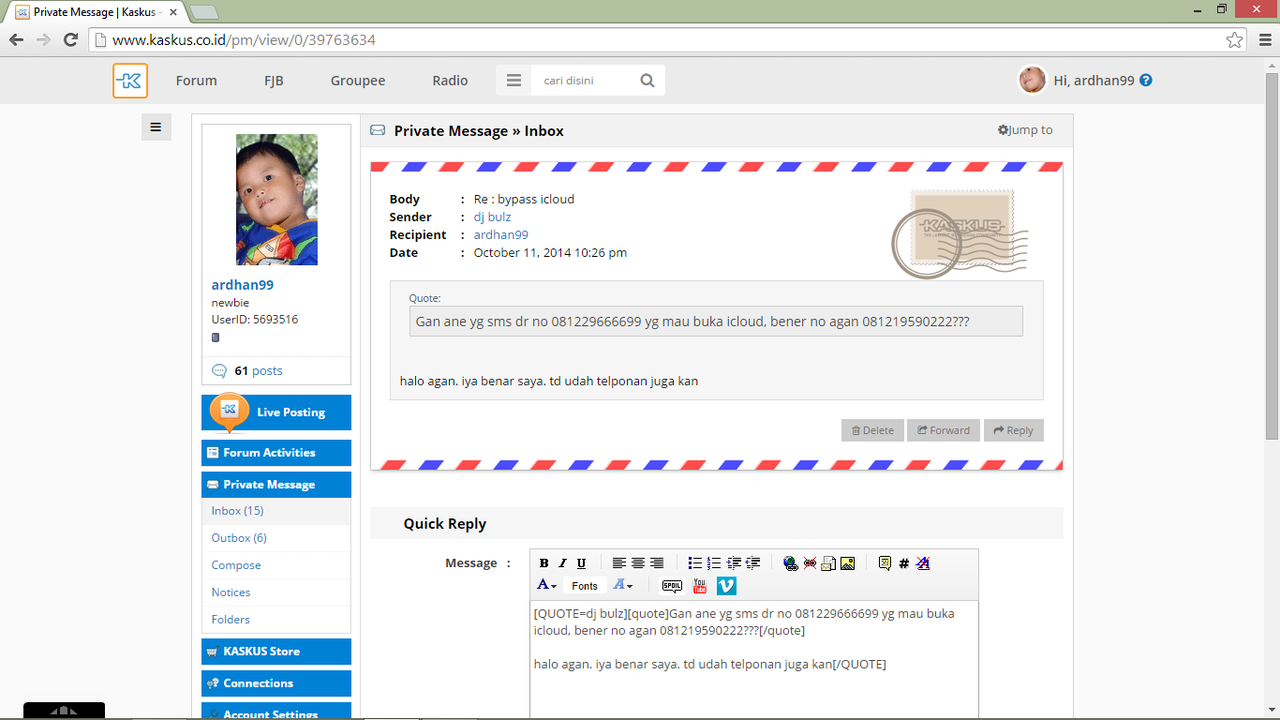This screenshot has width=1280, height=720.
Task: Open the Jump to menu
Action: coord(1025,130)
